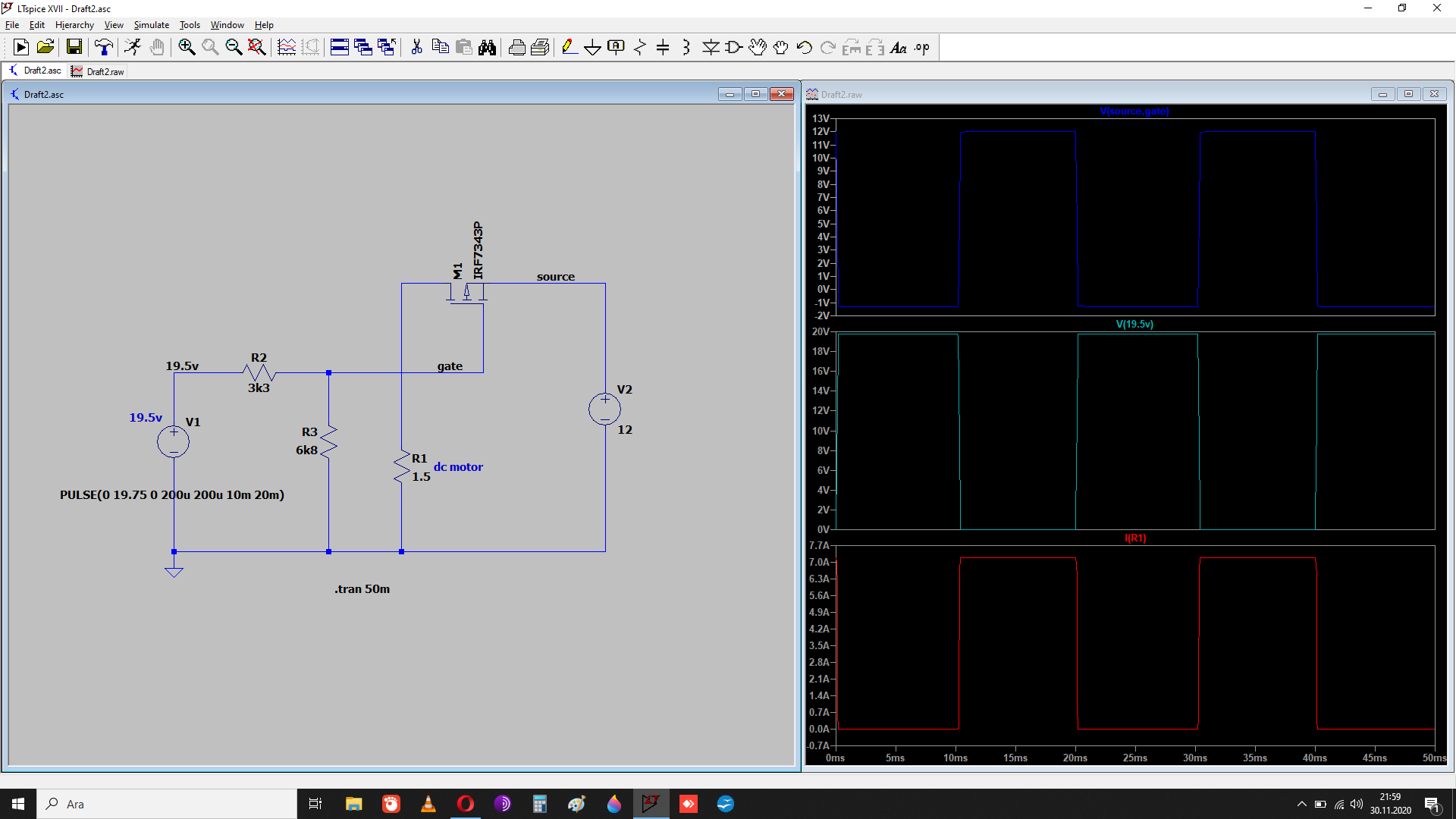The width and height of the screenshot is (1456, 819).
Task: Click the scissors Cut tool
Action: (x=416, y=47)
